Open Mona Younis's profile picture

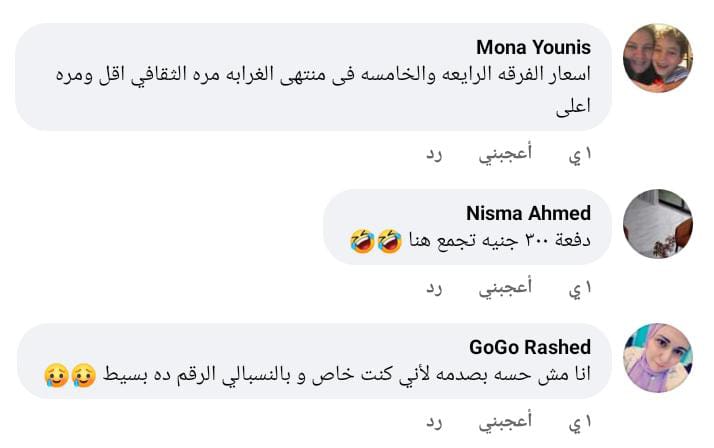click(657, 58)
